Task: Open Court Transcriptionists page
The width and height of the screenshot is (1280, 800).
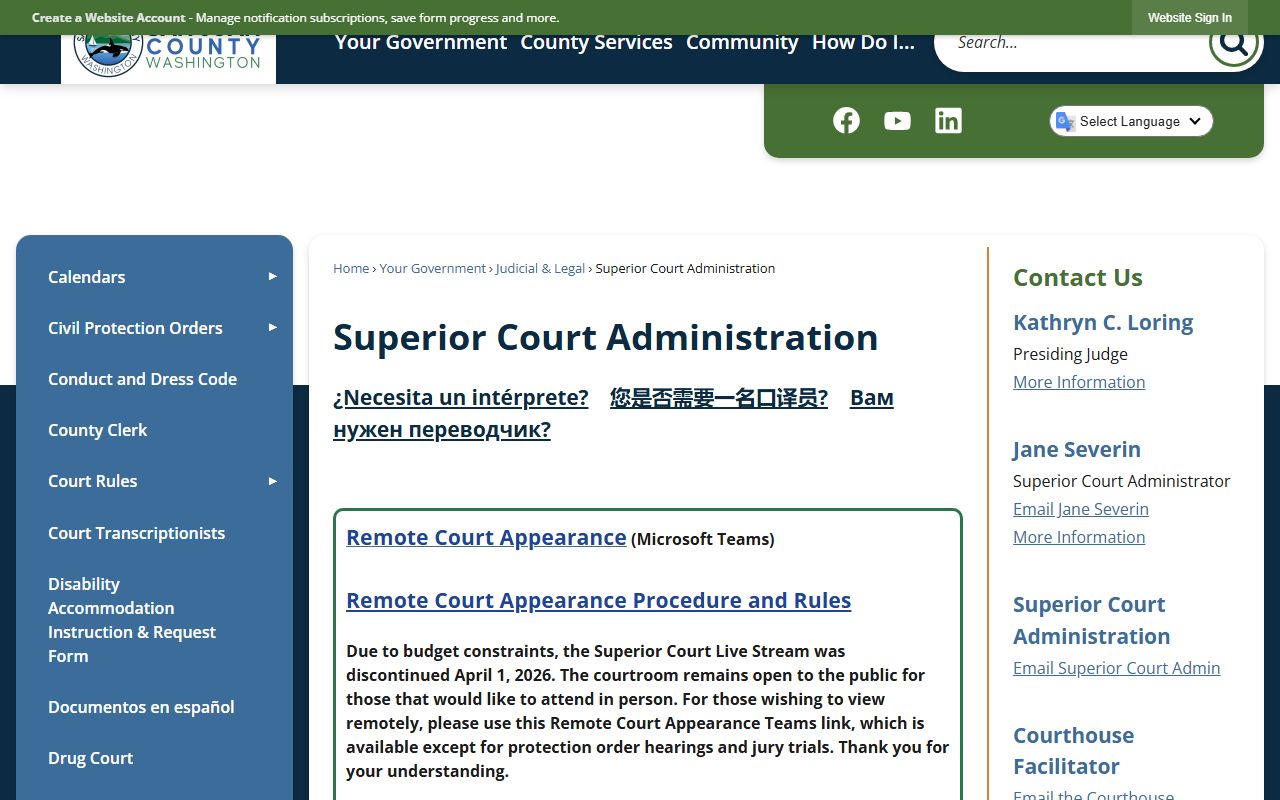Action: pyautogui.click(x=136, y=533)
